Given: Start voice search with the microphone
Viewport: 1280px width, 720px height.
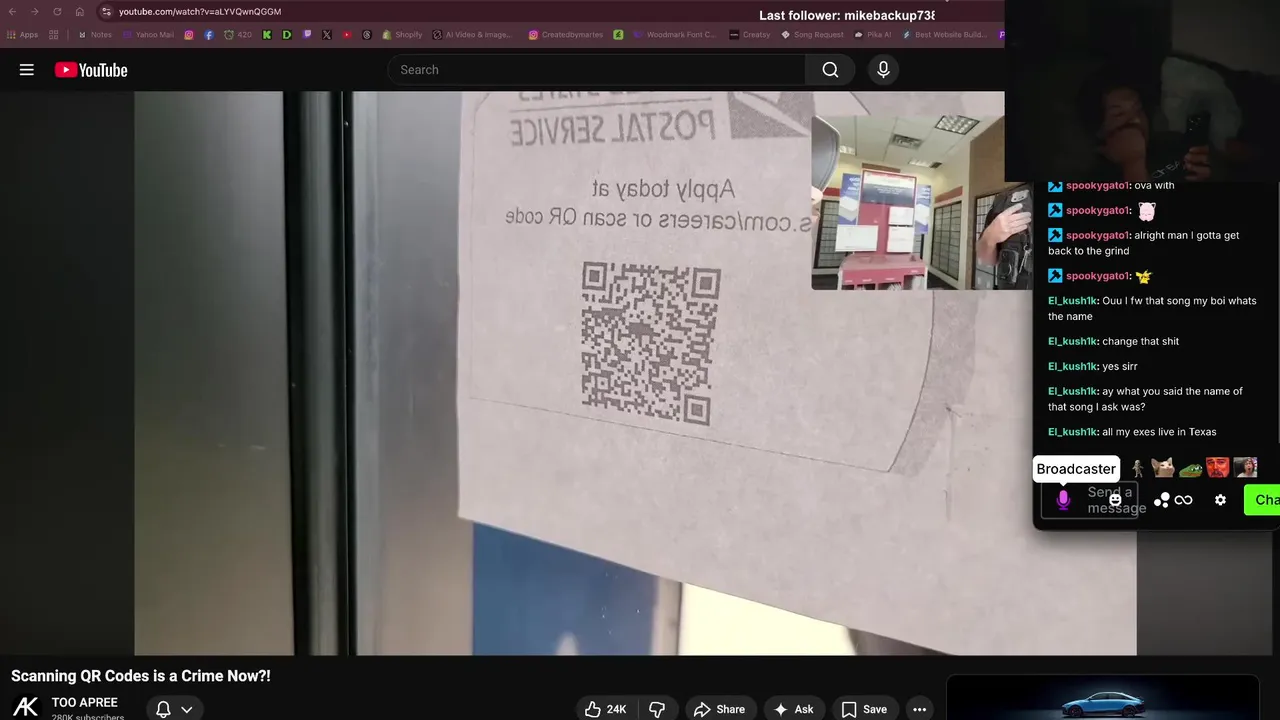Looking at the screenshot, I should 883,70.
